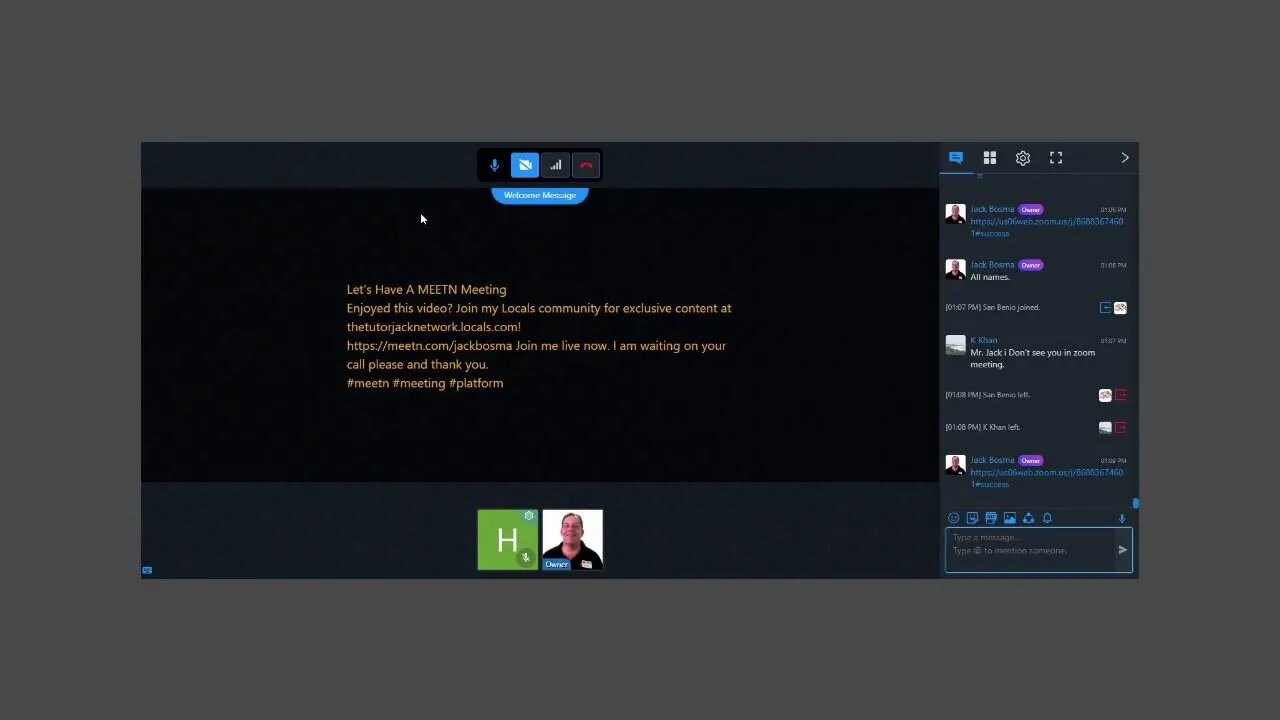Select the Owner participant video tile

(573, 540)
